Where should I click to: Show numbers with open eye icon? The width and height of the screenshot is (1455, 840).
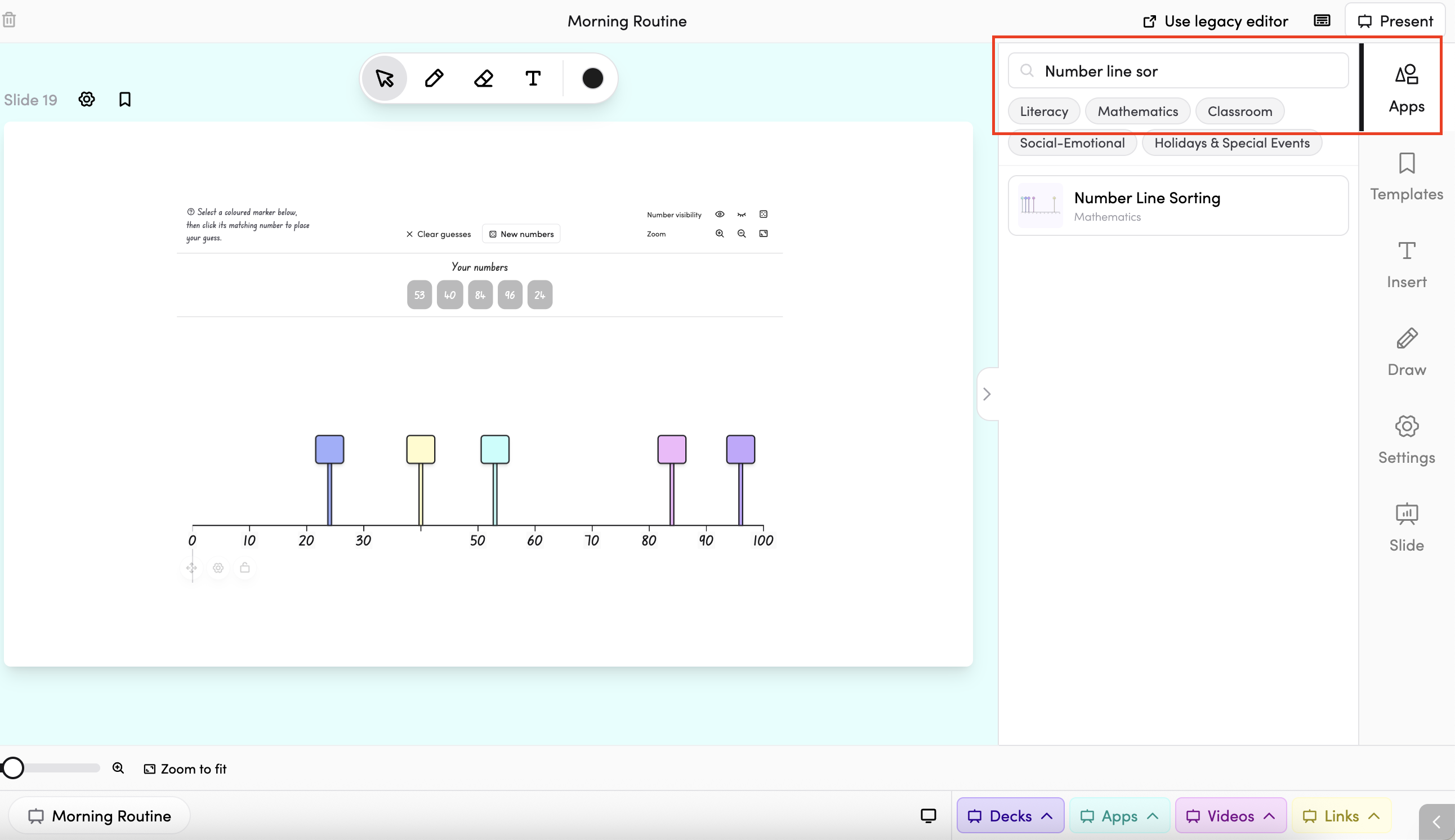click(x=720, y=214)
